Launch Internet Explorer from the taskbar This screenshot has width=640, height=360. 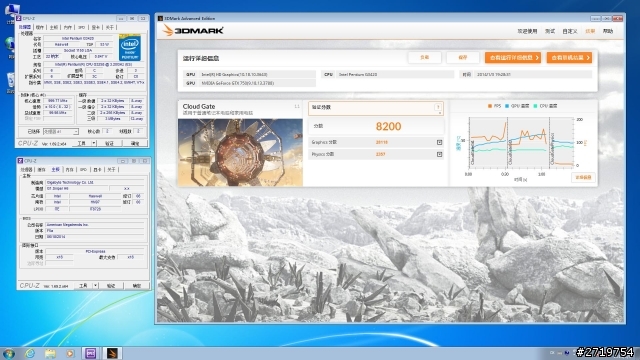pos(29,353)
